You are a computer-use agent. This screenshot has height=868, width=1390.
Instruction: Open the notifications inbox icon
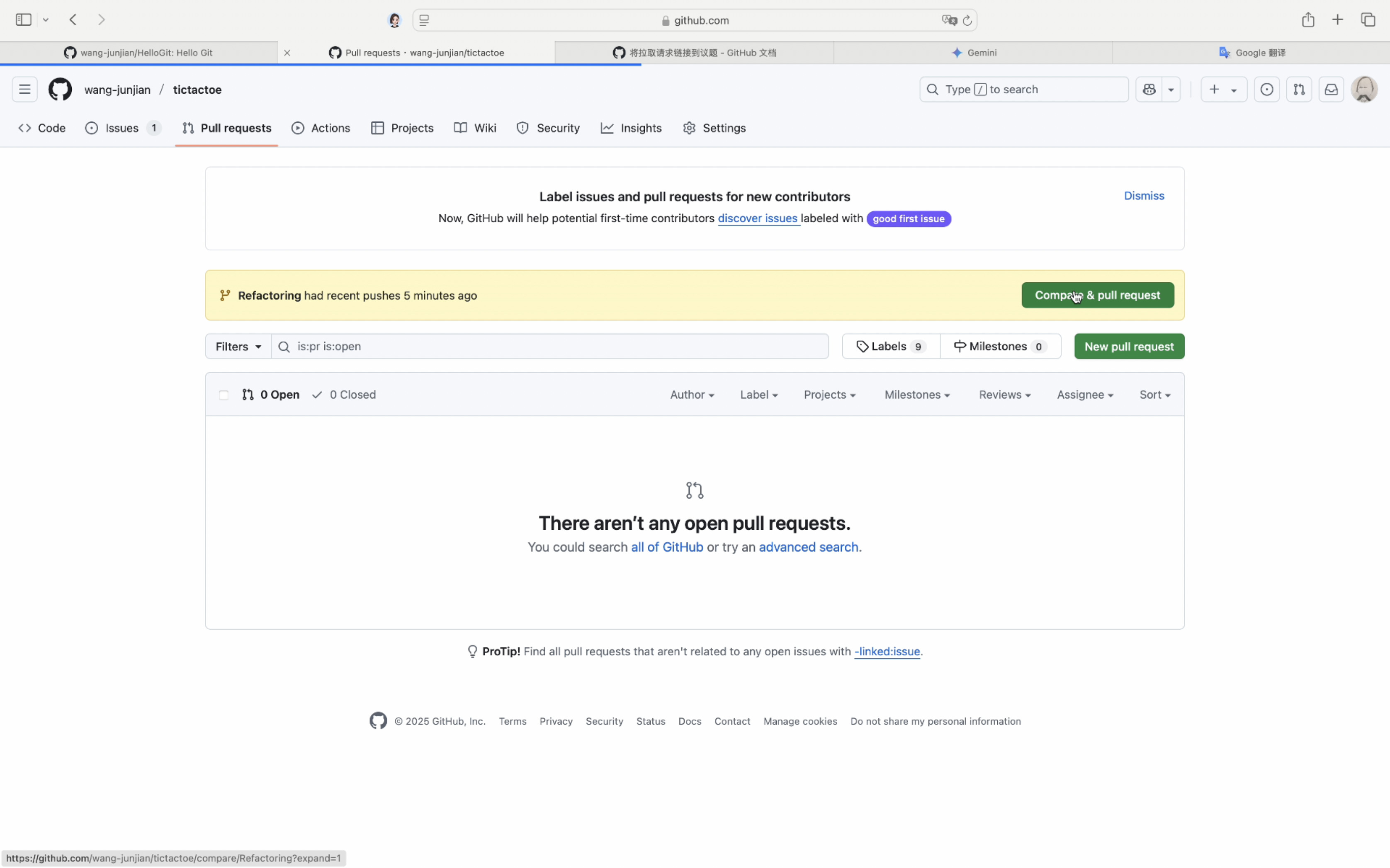click(1331, 90)
